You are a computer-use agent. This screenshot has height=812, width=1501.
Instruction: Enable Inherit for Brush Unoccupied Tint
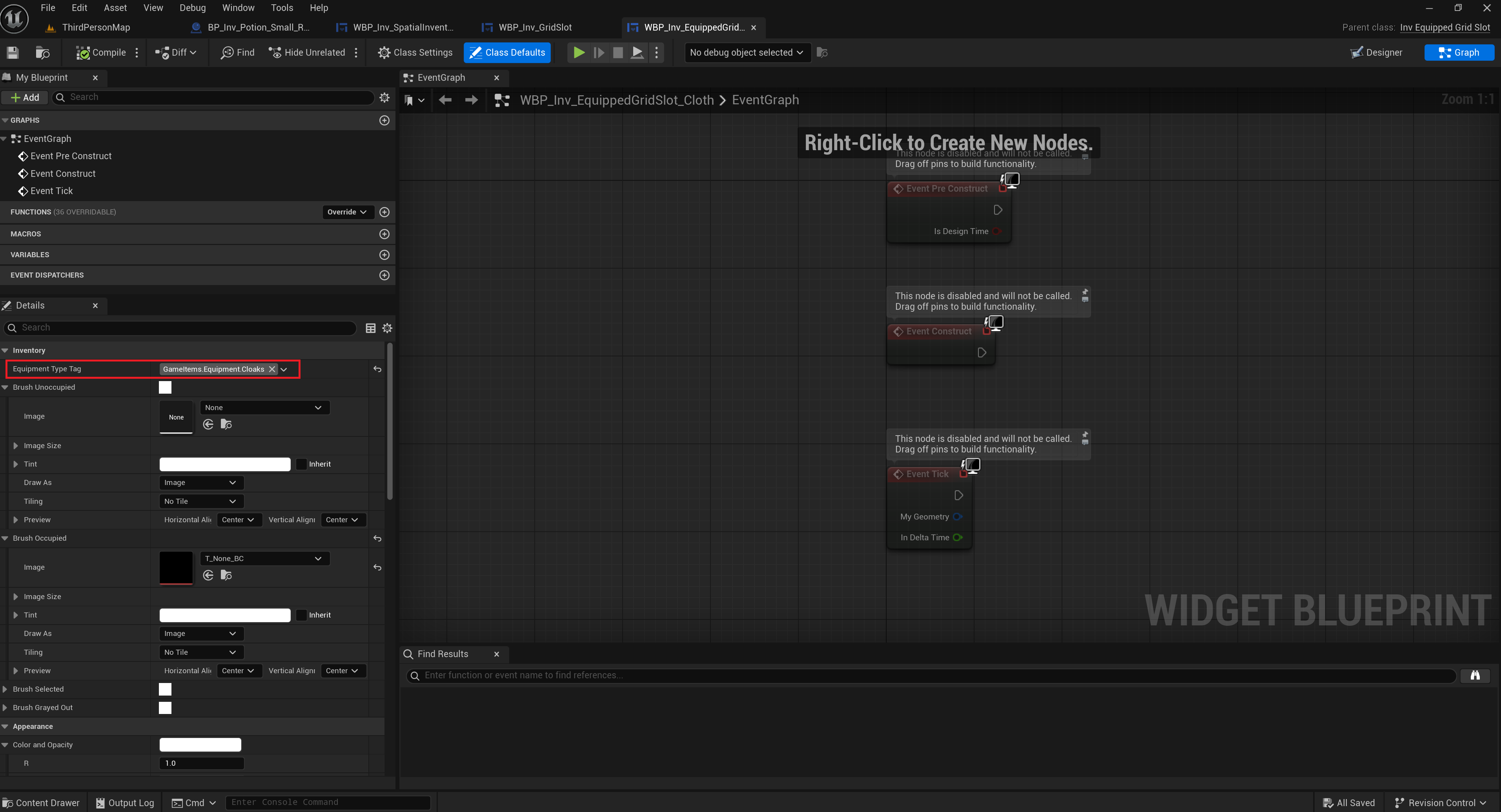point(301,464)
